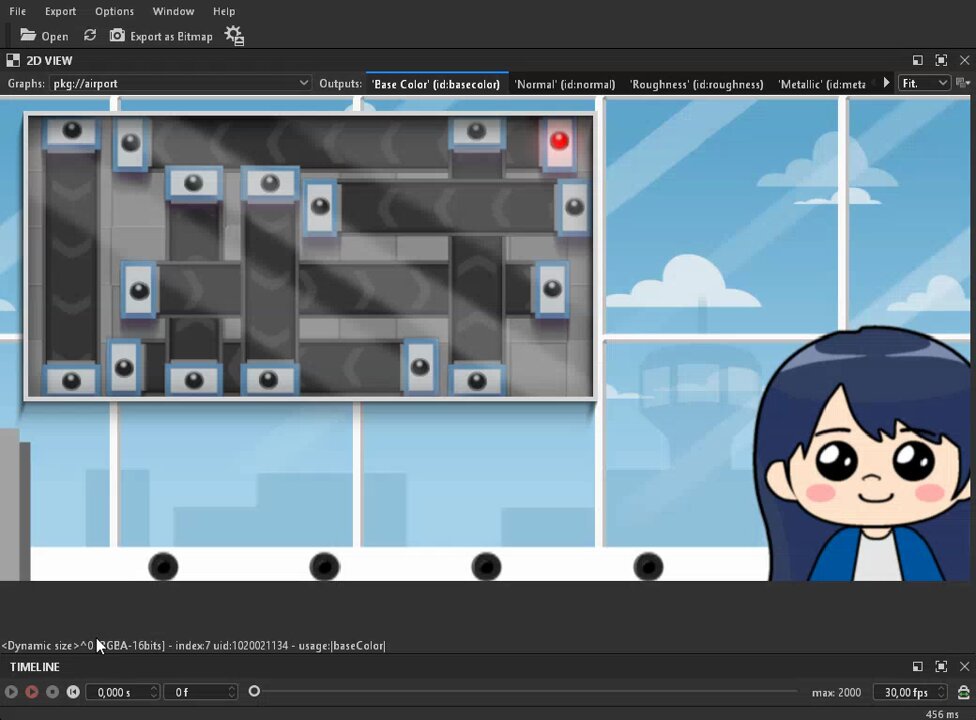Click the Export as Bitmap camera icon

point(117,35)
